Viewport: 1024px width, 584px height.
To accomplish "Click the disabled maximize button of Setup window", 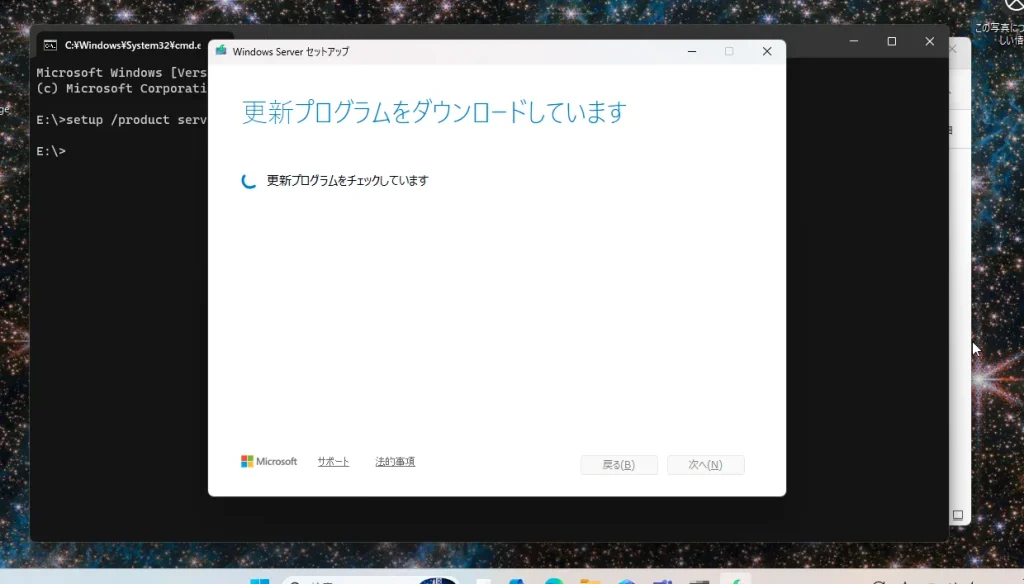I will (x=729, y=52).
